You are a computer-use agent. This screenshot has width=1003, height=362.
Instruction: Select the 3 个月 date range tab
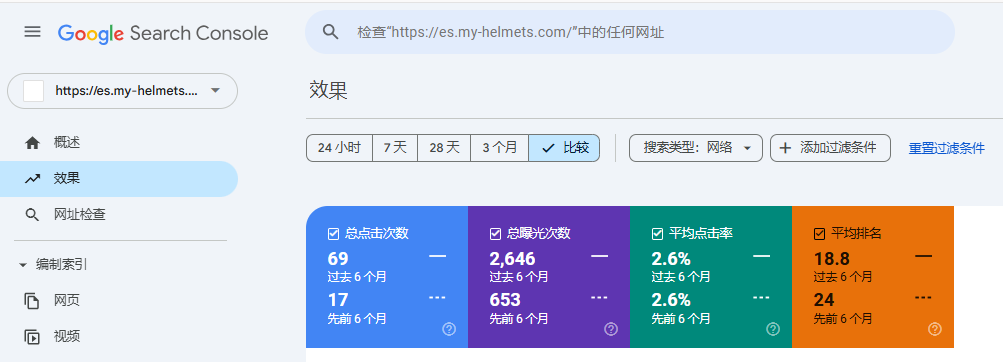500,148
